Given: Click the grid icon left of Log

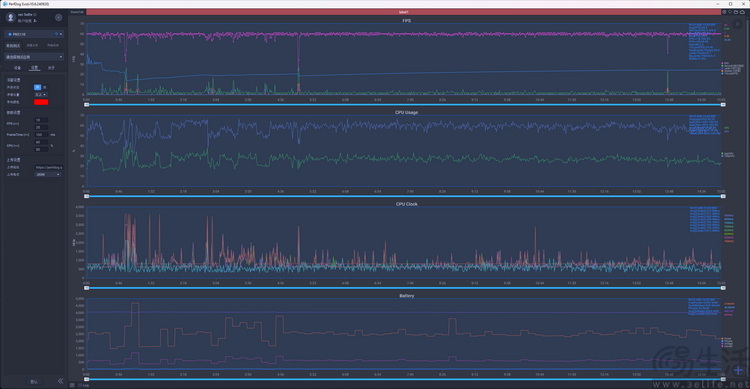Looking at the screenshot, I should [72, 385].
